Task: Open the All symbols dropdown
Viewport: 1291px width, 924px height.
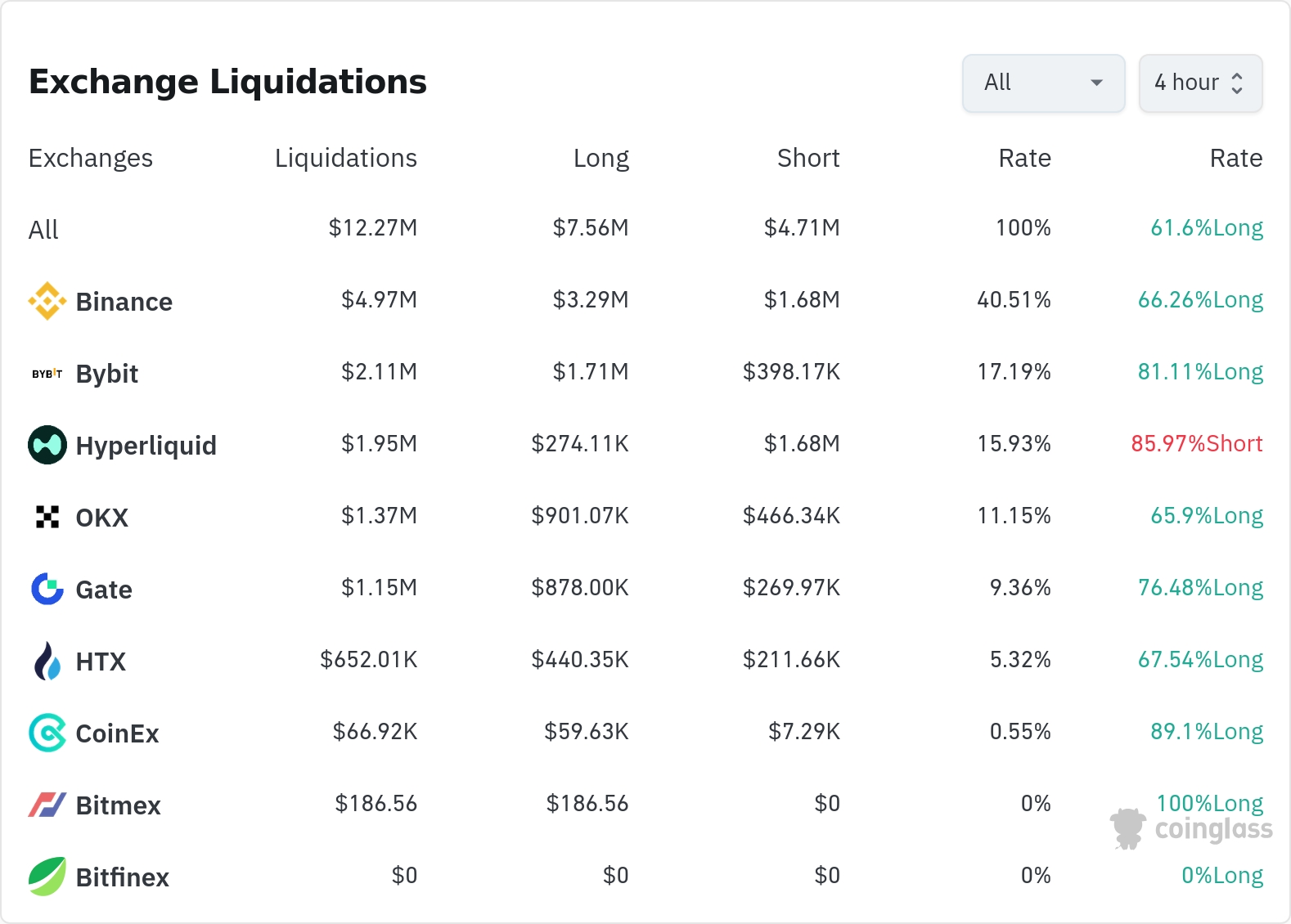Action: tap(1043, 83)
